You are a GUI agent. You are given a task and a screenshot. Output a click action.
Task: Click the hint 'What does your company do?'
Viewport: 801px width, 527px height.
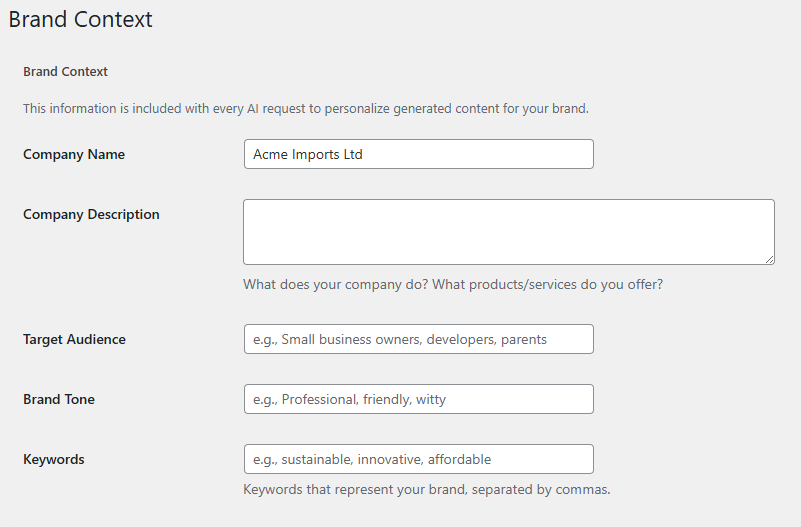click(x=453, y=284)
